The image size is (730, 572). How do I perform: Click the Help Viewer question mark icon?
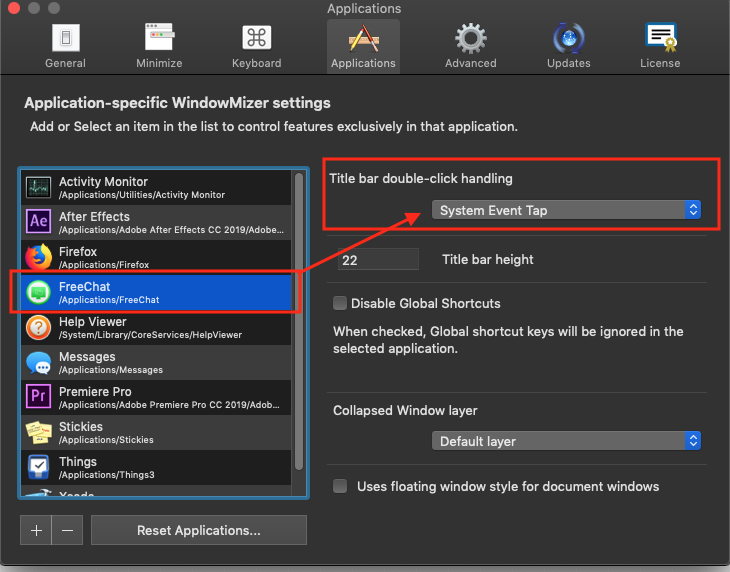[x=38, y=327]
